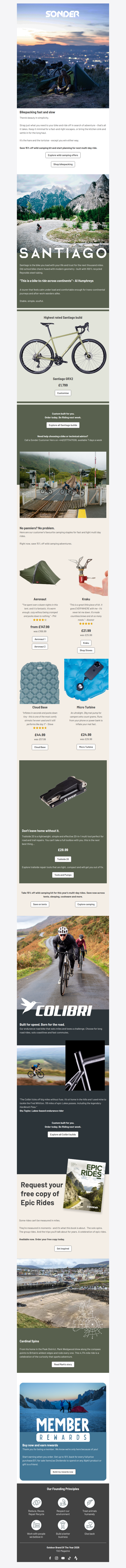Click Explore all Santiago builds button
This screenshot has width=126, height=1568.
(63, 426)
